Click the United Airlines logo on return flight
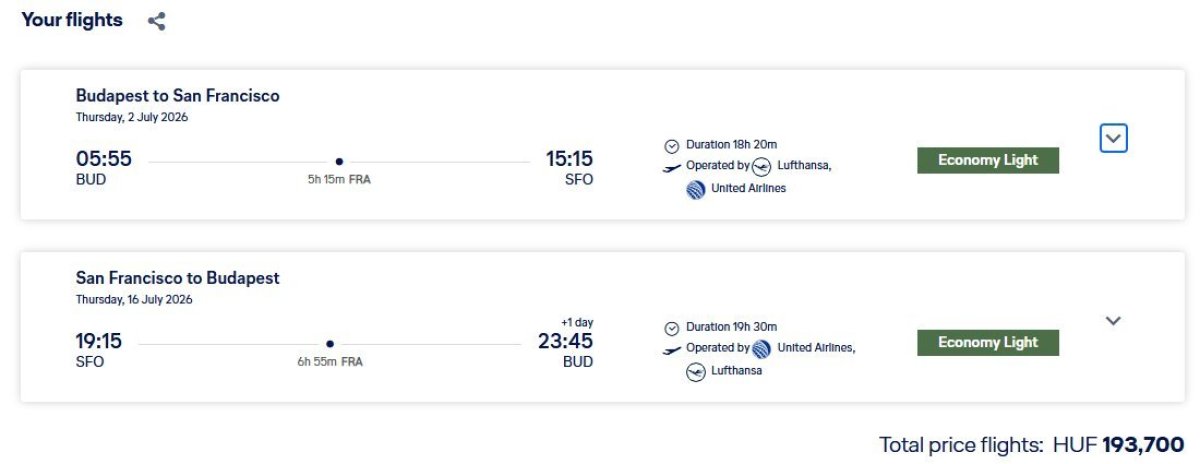 pos(762,349)
